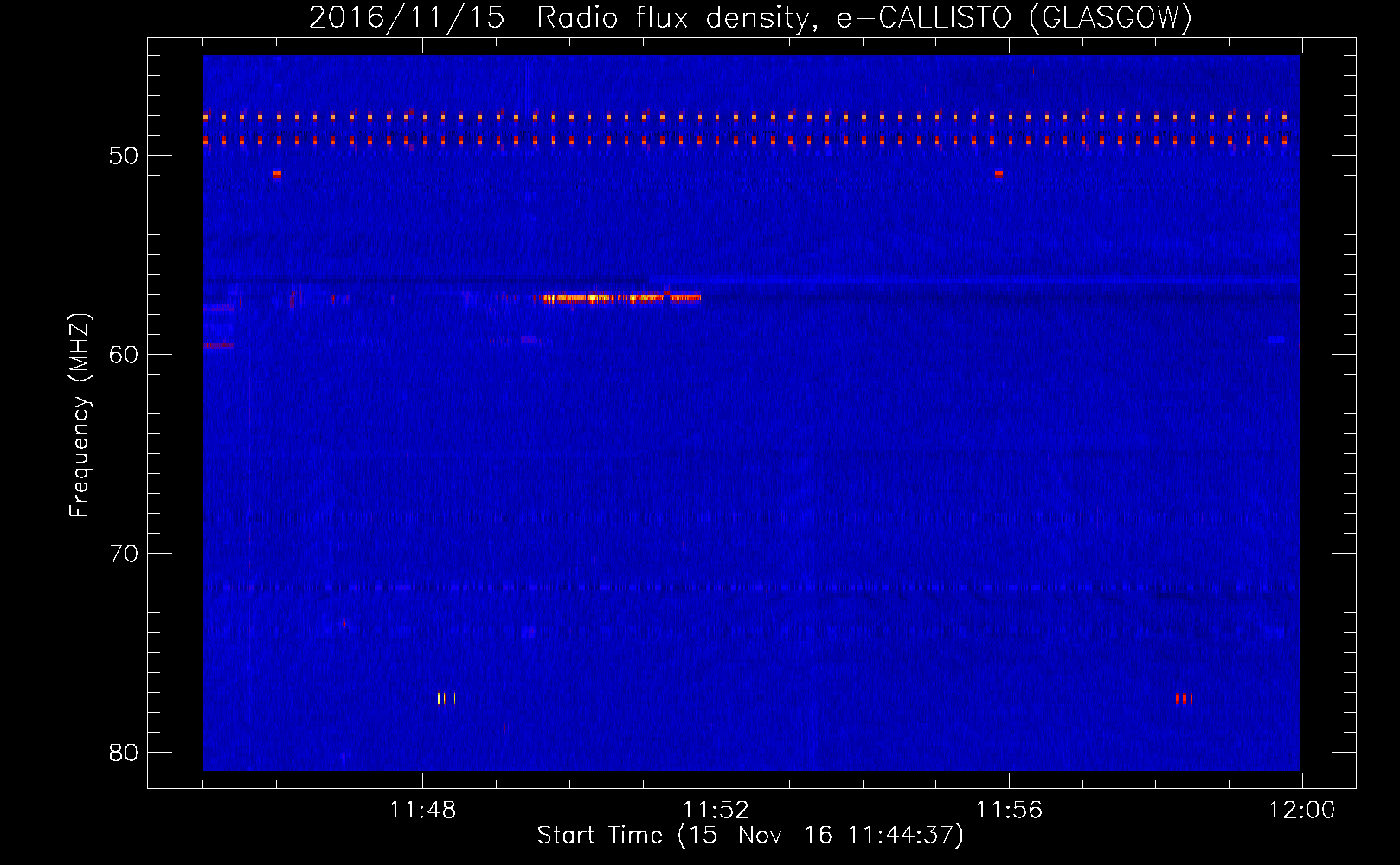
Task: Click the plot title "Radio flux density, e-CALLISTO (GLASGOW)"
Action: (864, 17)
